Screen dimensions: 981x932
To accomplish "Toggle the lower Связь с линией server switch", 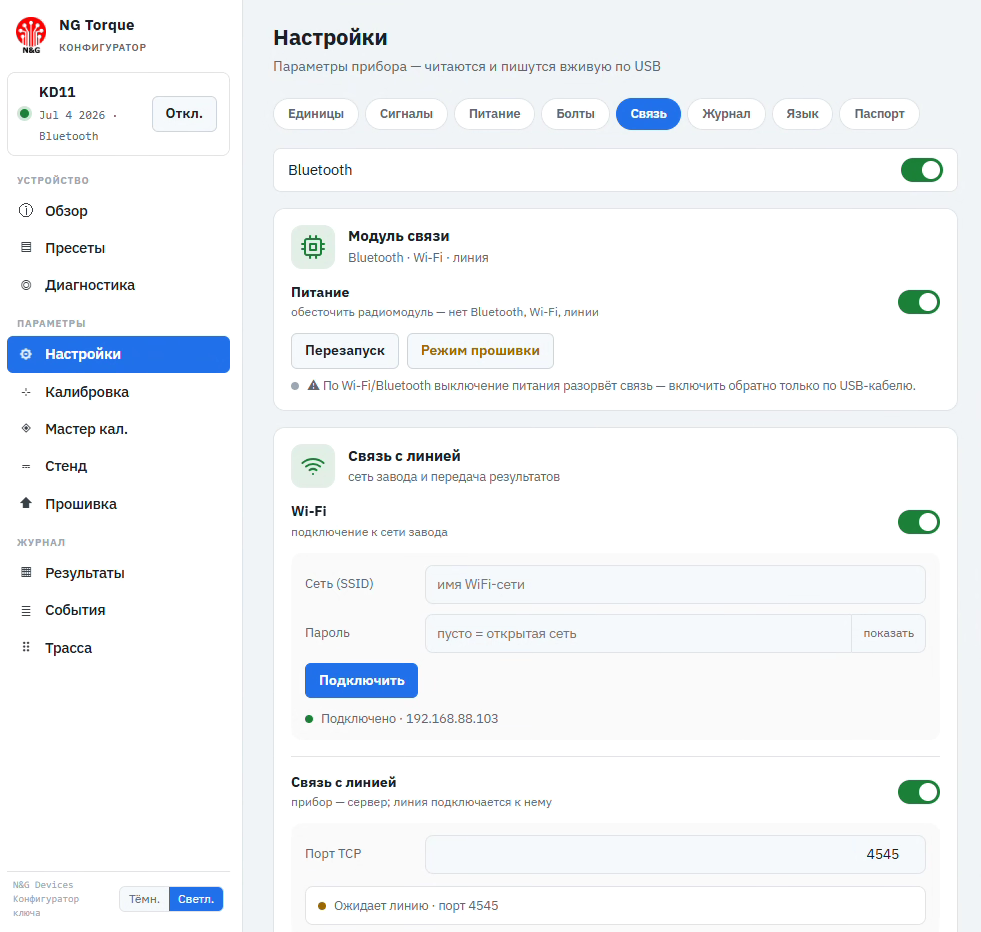I will tap(918, 792).
